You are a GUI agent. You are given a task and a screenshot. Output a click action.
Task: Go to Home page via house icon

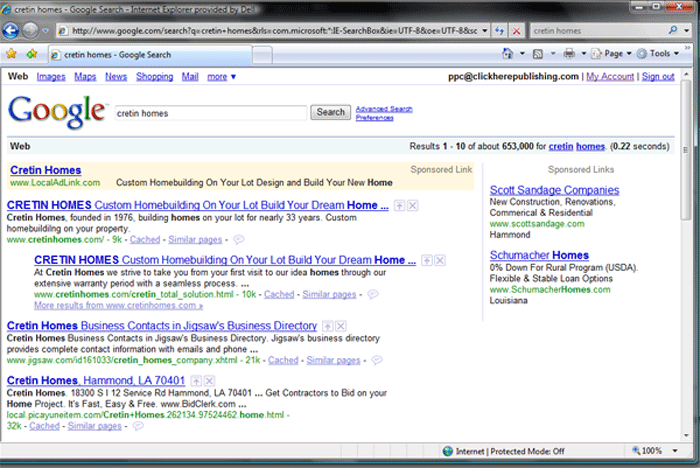point(508,54)
